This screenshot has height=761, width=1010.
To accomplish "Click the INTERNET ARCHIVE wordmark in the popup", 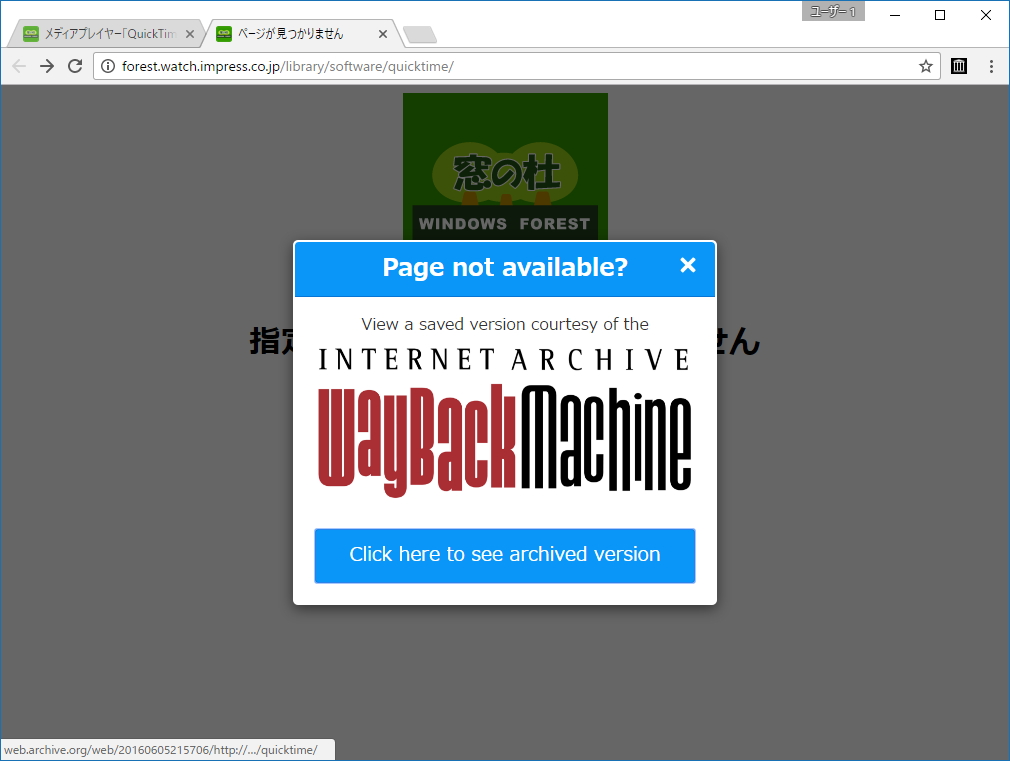I will click(x=504, y=359).
